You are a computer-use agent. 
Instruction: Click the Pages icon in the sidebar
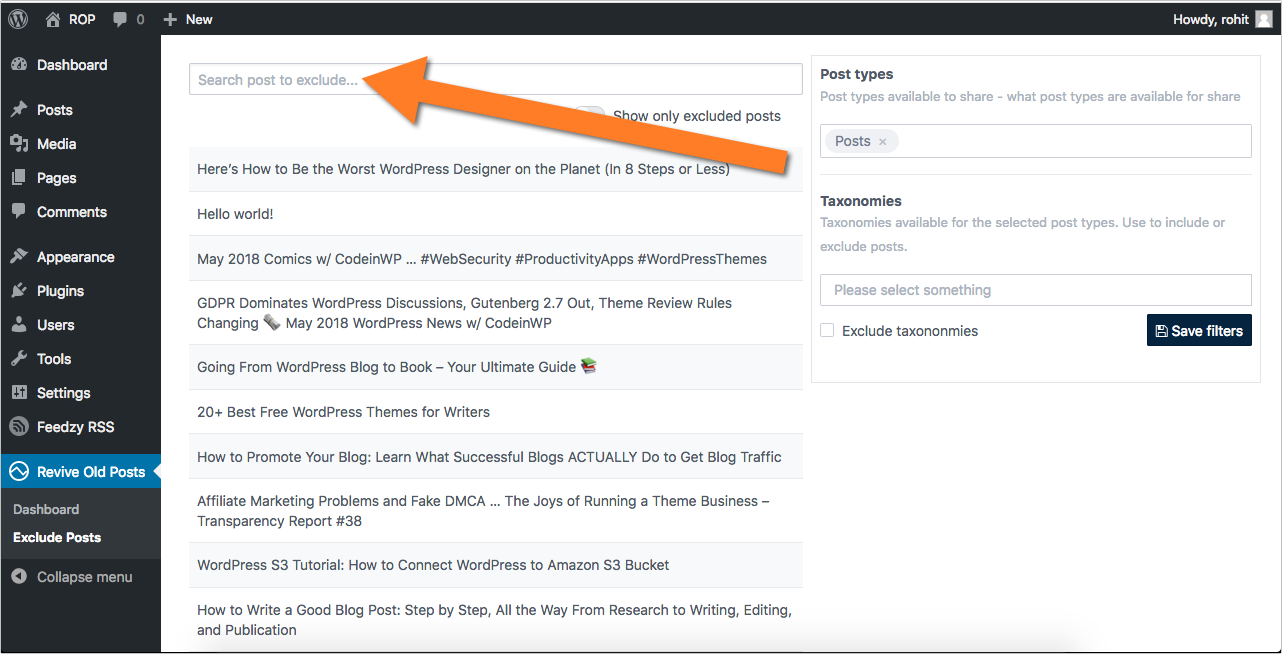coord(19,178)
